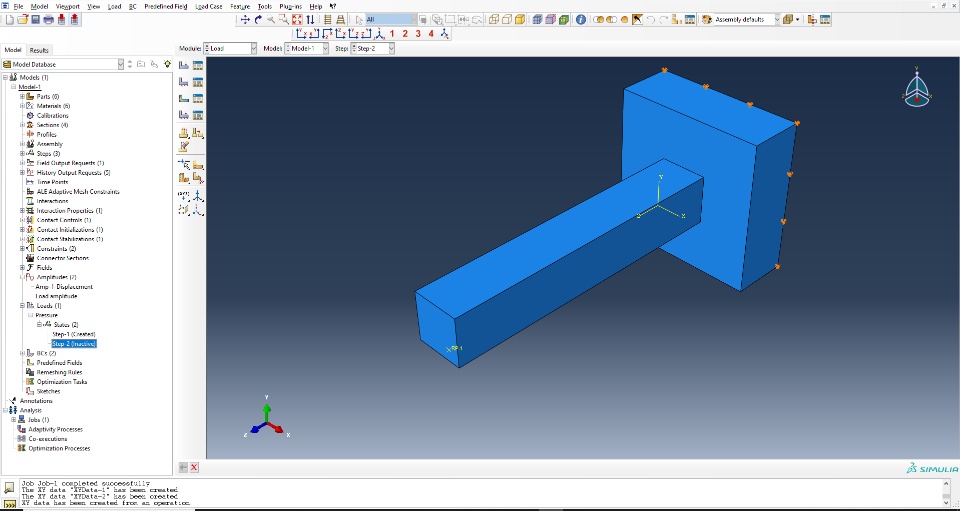Expand the Parts (6) tree node

pos(22,97)
